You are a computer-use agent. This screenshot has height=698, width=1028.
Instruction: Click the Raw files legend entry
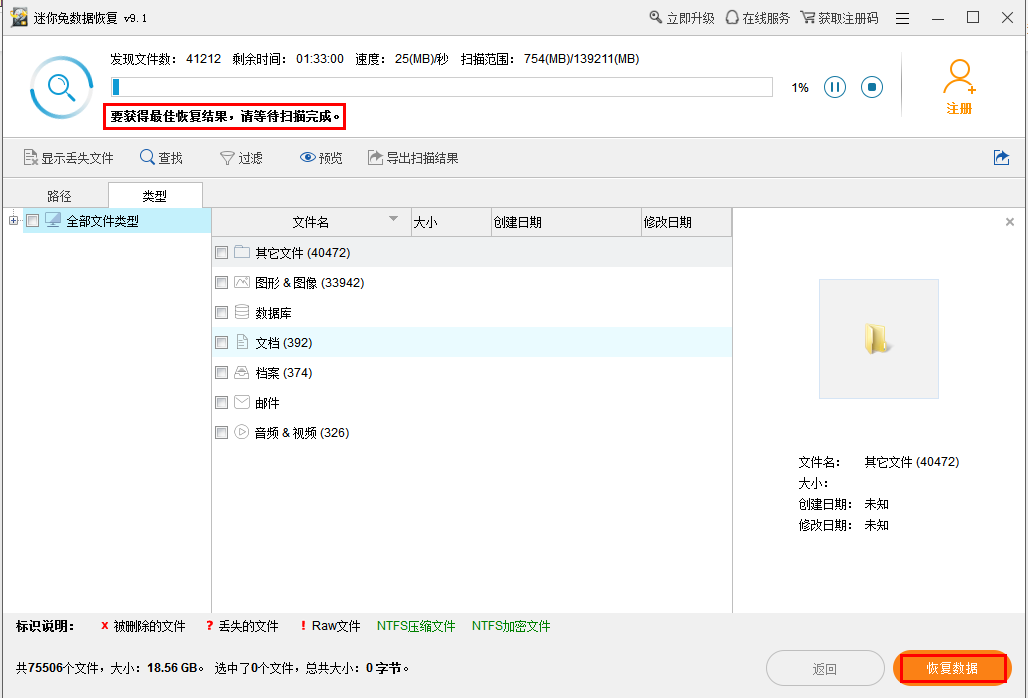[330, 626]
